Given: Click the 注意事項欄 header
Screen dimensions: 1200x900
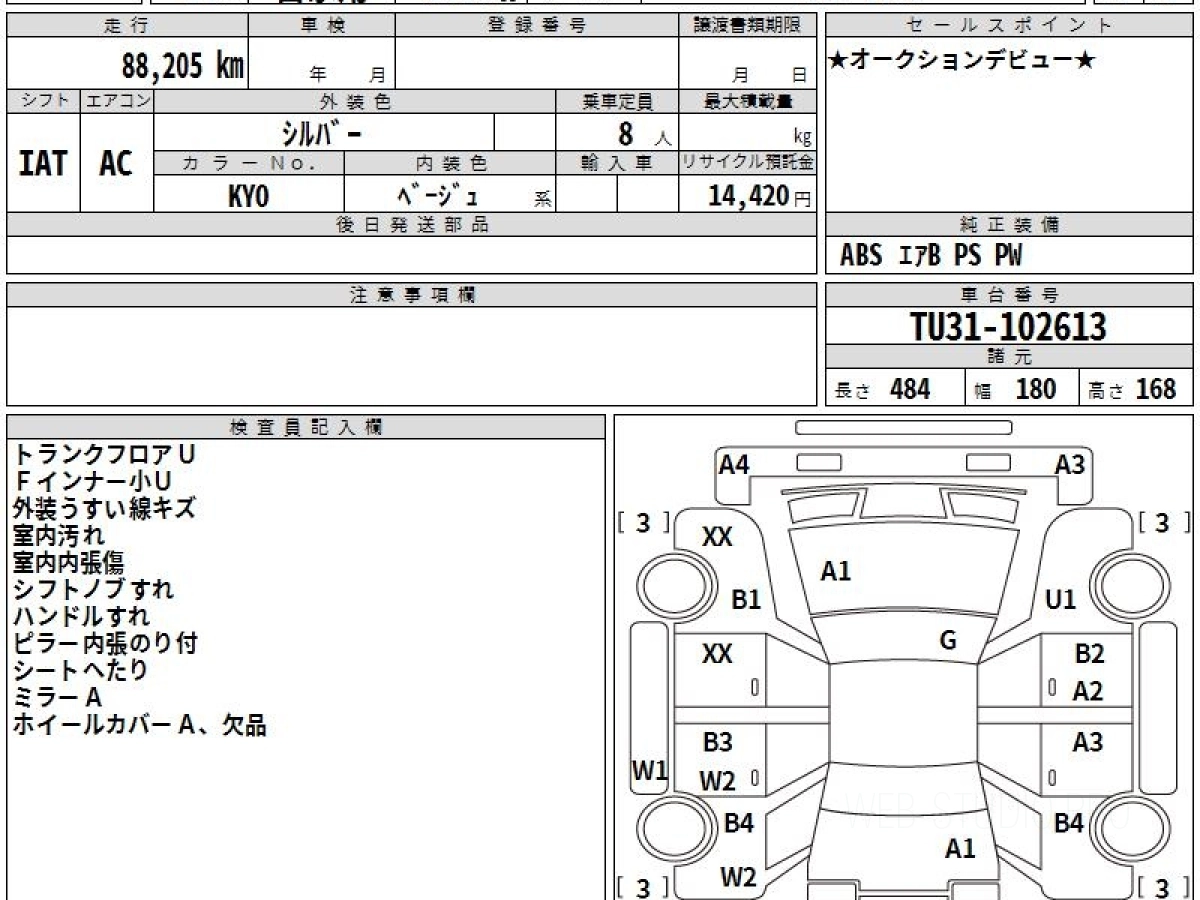Looking at the screenshot, I should 411,295.
